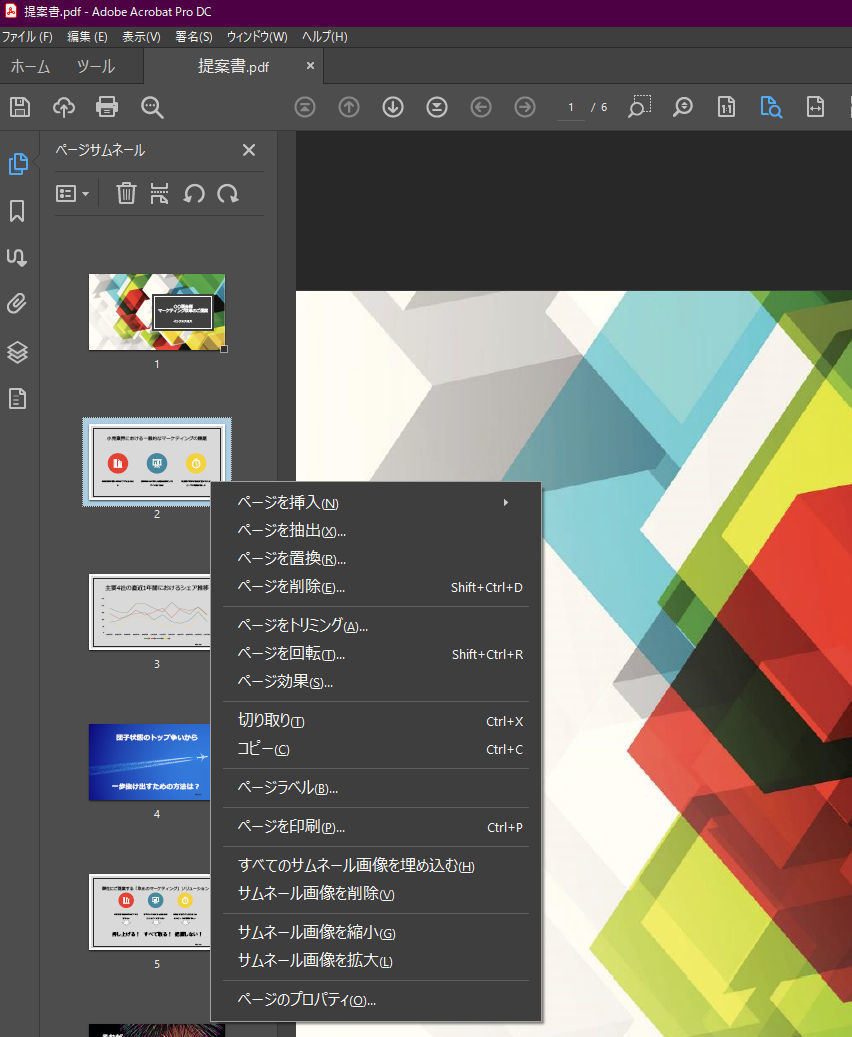Choose ページを削除 from context menu

(x=376, y=587)
